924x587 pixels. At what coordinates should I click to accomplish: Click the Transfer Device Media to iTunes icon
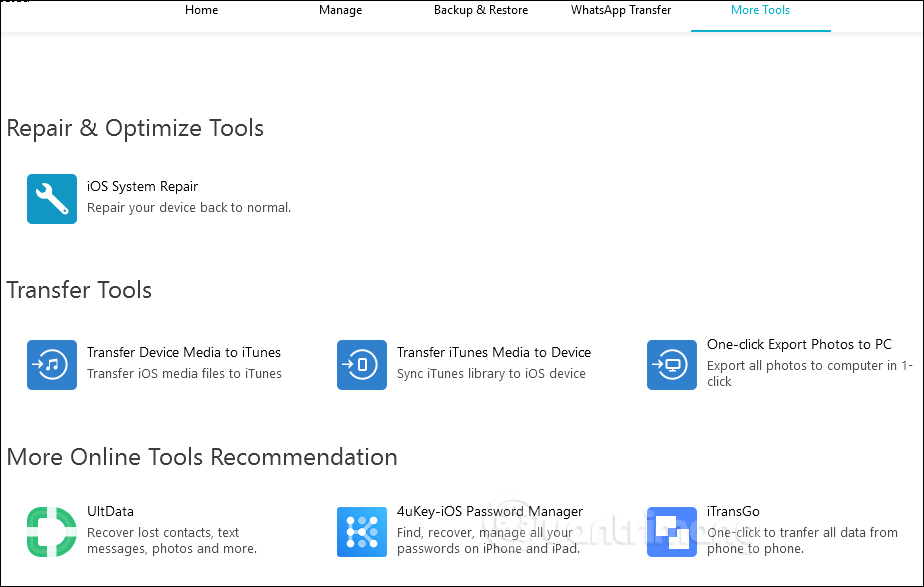click(51, 365)
